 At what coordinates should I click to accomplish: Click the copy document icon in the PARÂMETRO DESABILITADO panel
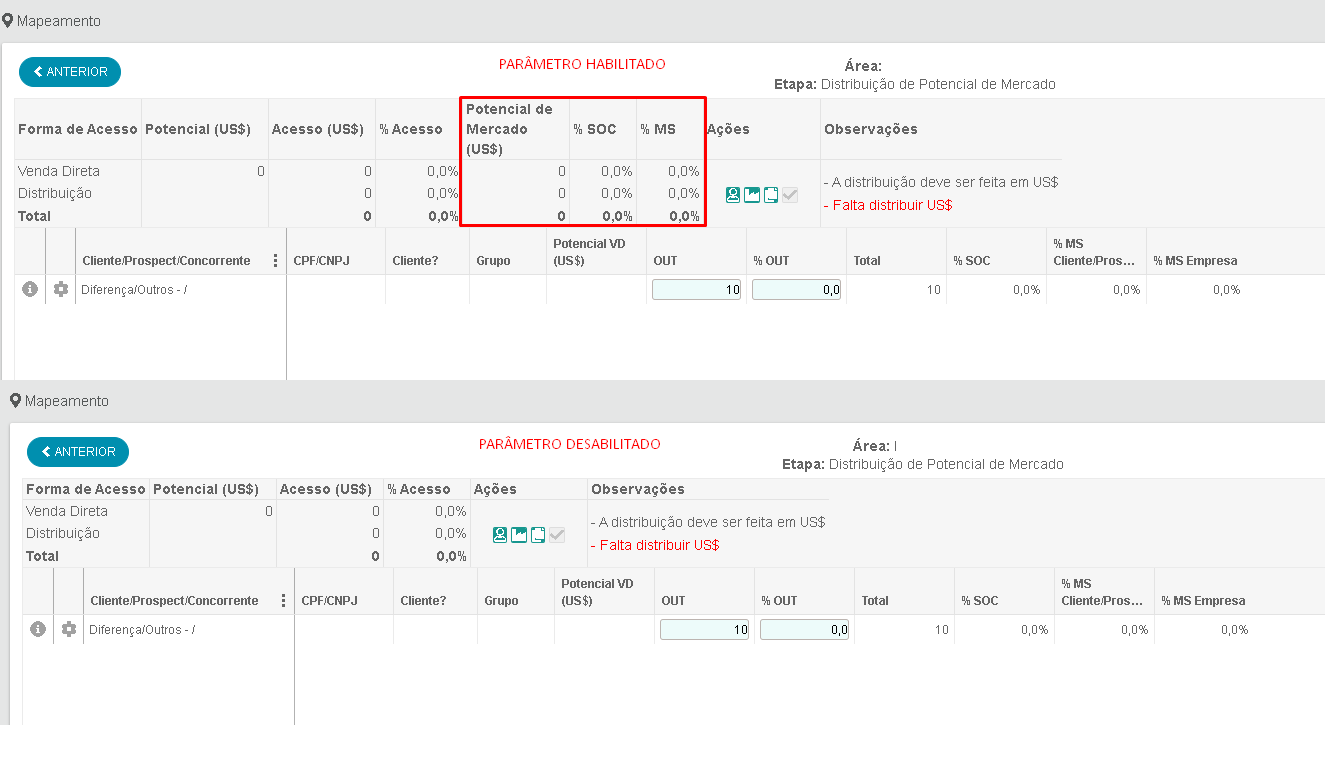click(x=538, y=535)
